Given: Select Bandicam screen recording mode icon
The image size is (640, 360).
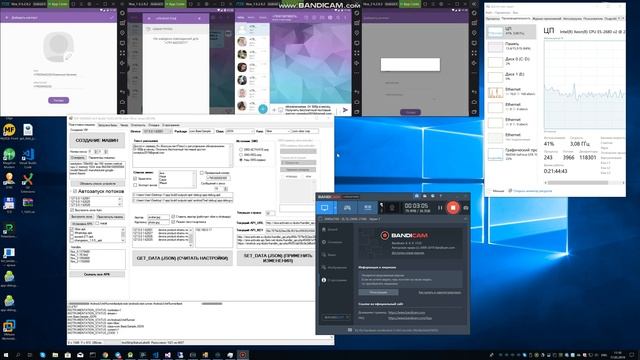Looking at the screenshot, I should click(x=324, y=208).
